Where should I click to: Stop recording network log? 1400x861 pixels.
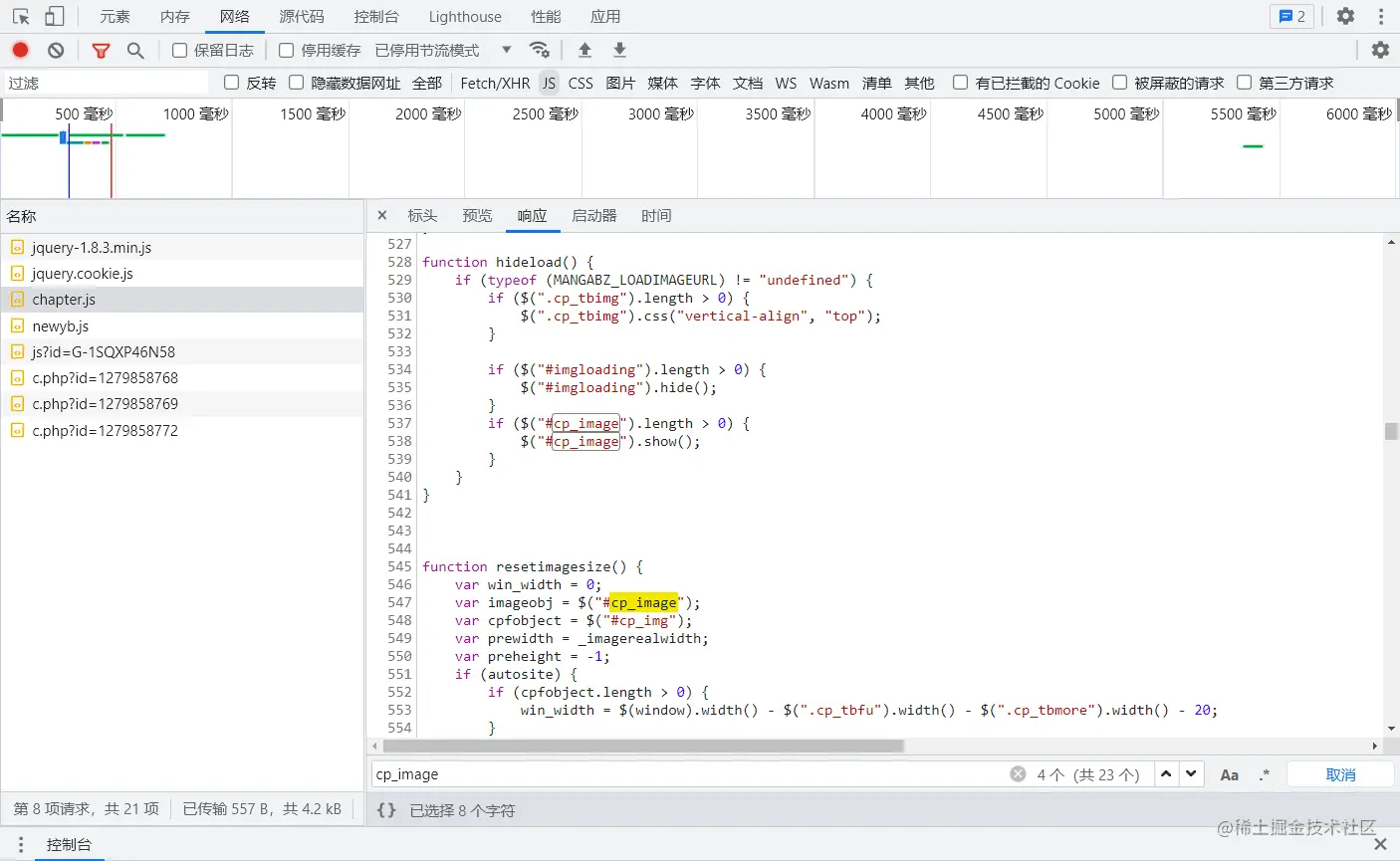coord(21,50)
